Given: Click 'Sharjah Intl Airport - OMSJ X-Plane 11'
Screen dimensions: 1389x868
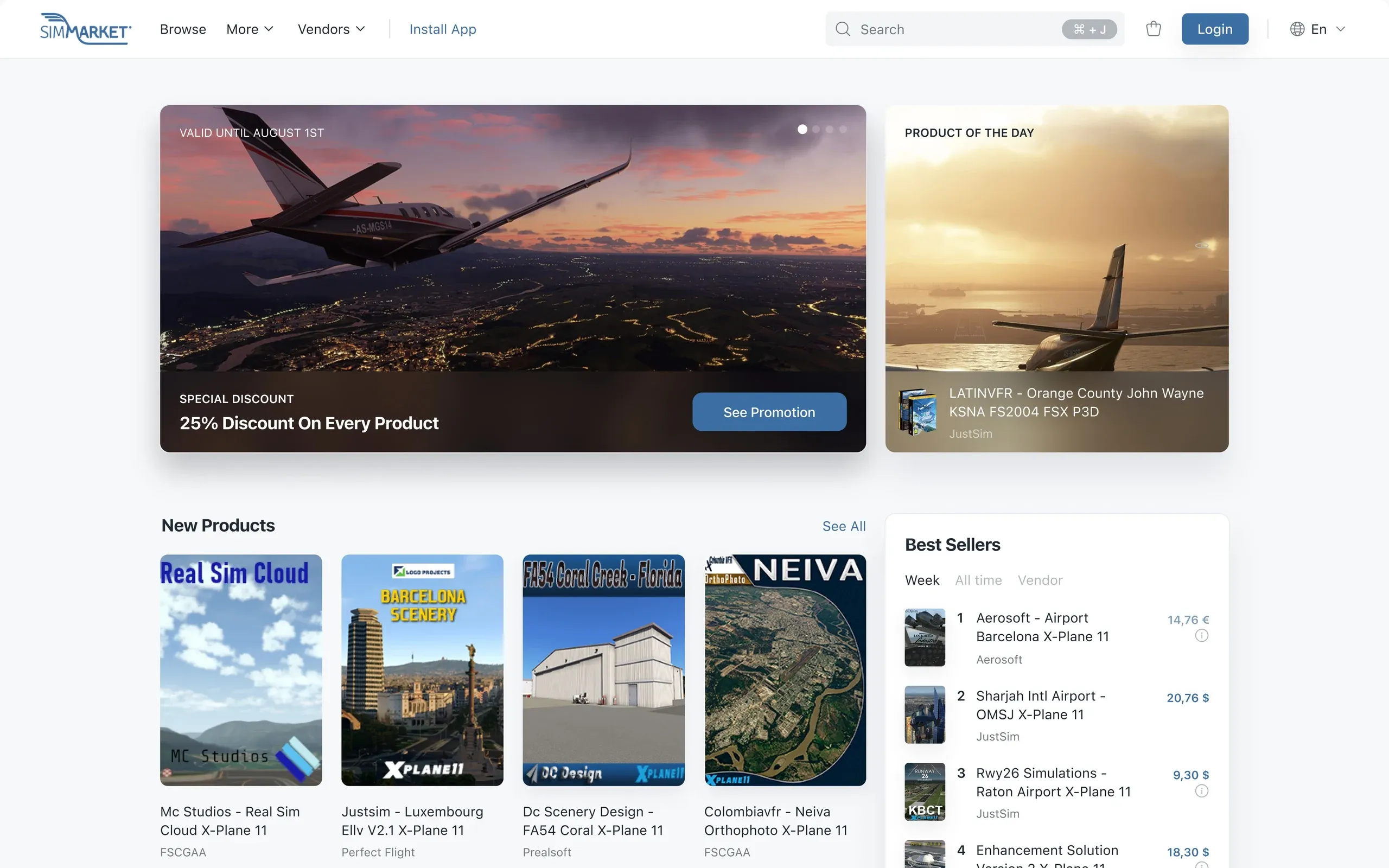Looking at the screenshot, I should [1041, 705].
